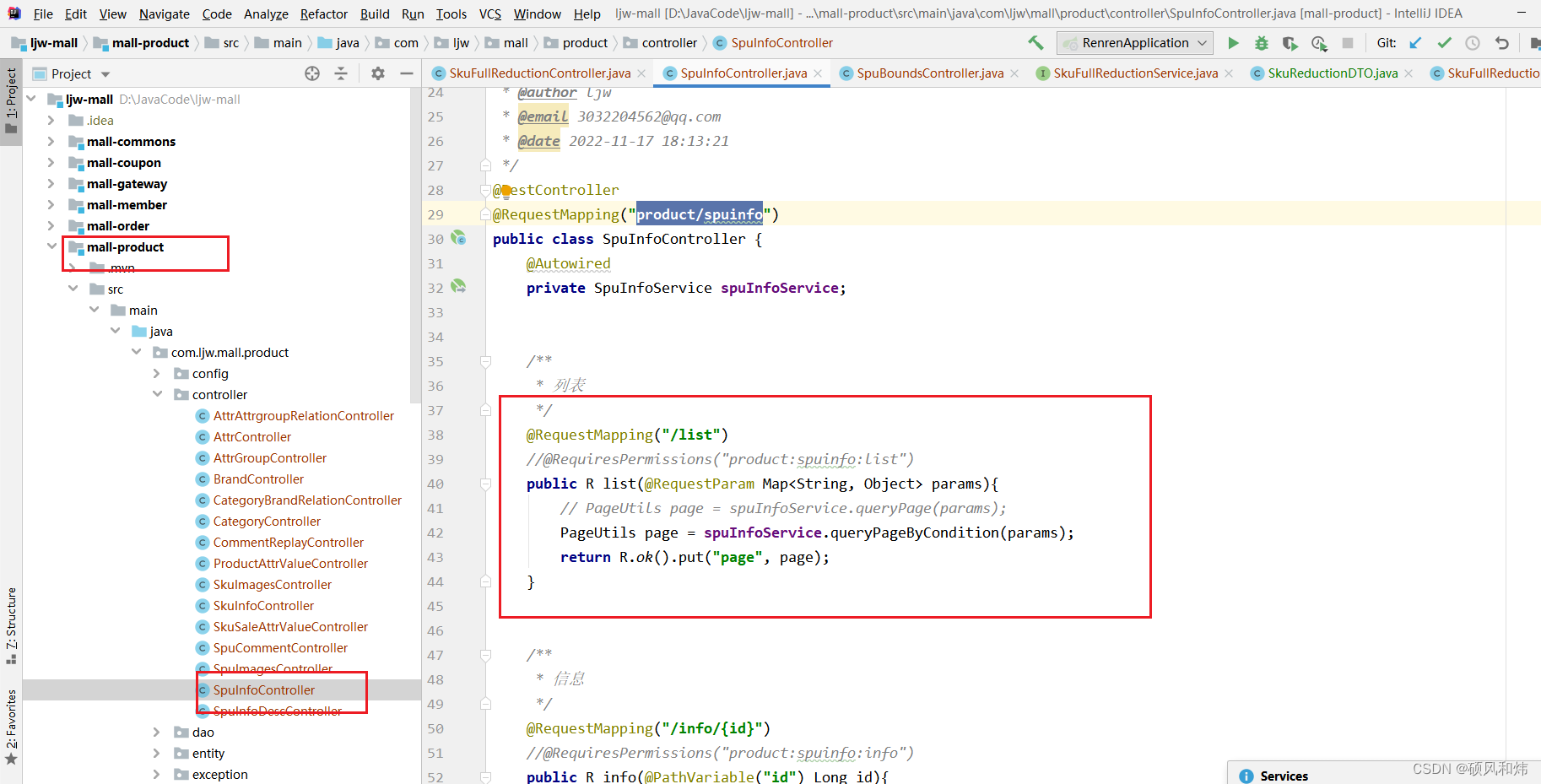Close the SpuInfoController.java tab
Viewport: 1541px width, 784px height.
[818, 73]
